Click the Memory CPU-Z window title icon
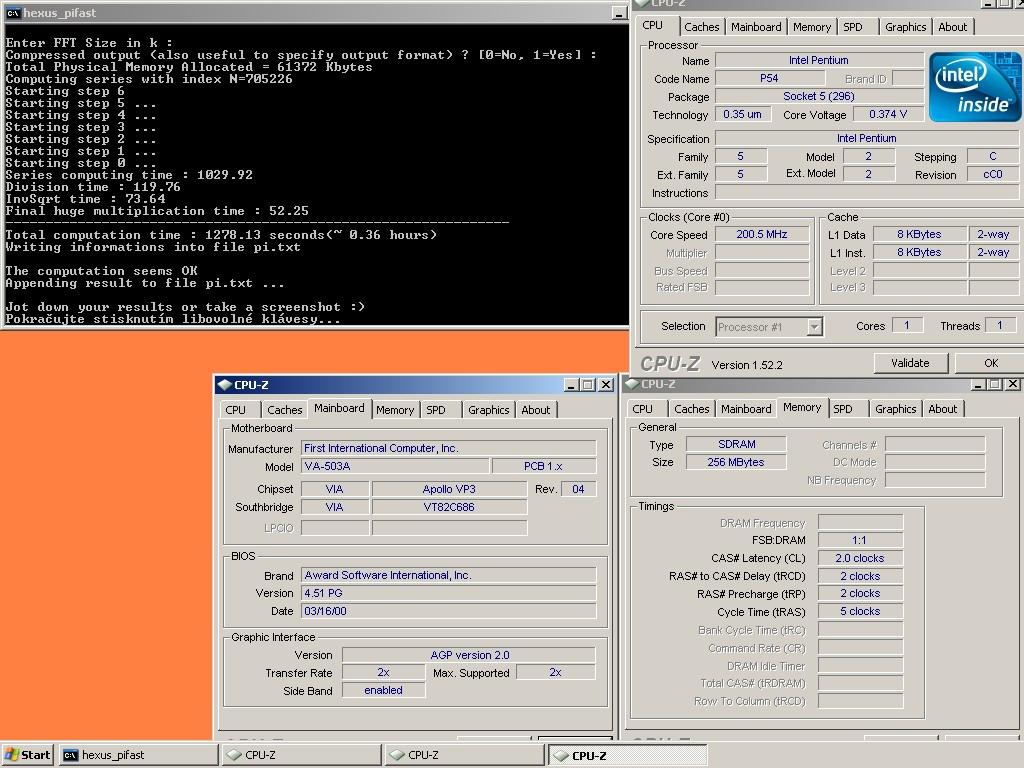This screenshot has width=1024, height=768. (632, 384)
